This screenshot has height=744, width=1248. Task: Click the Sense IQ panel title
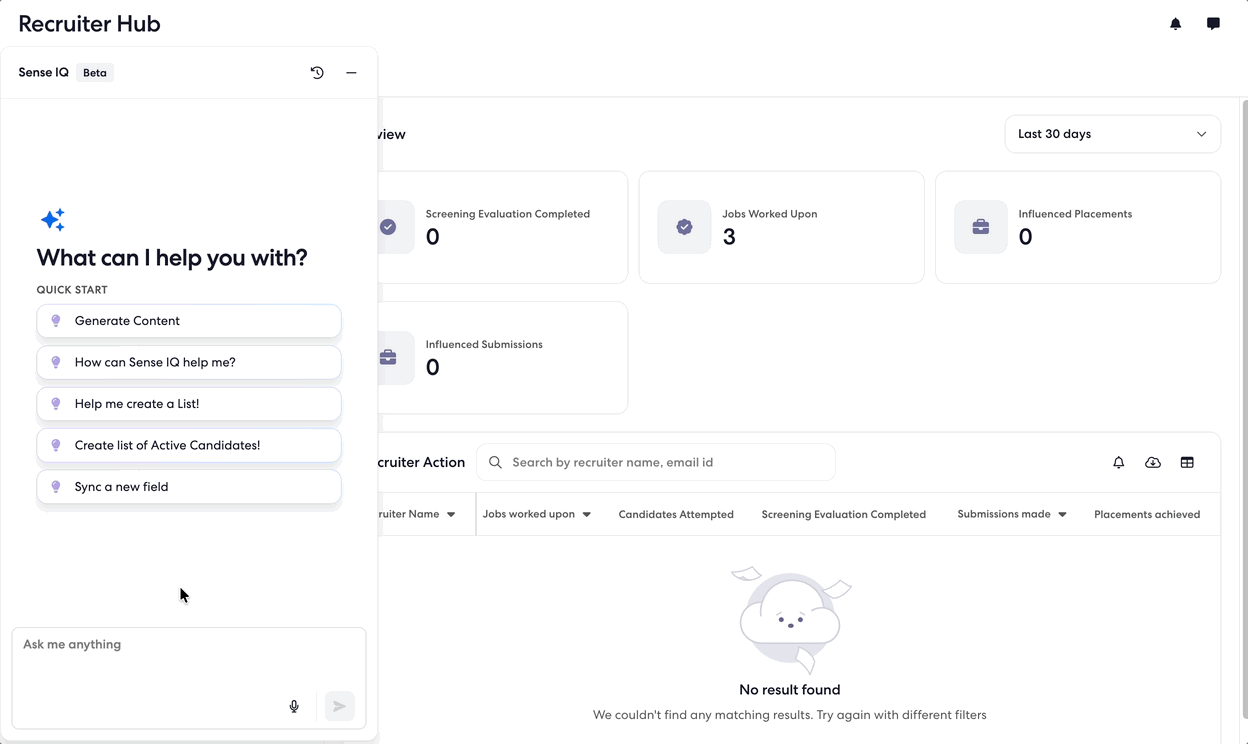coord(44,73)
